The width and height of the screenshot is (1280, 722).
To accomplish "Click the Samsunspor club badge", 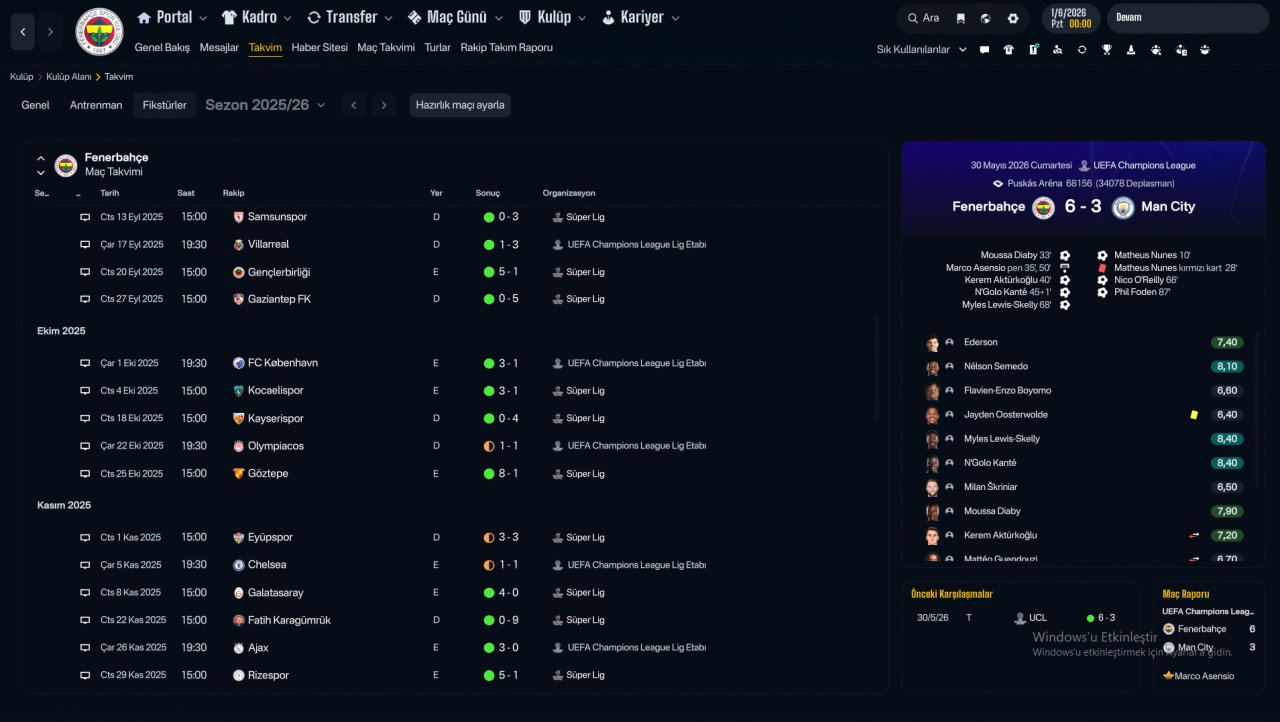I will (239, 217).
